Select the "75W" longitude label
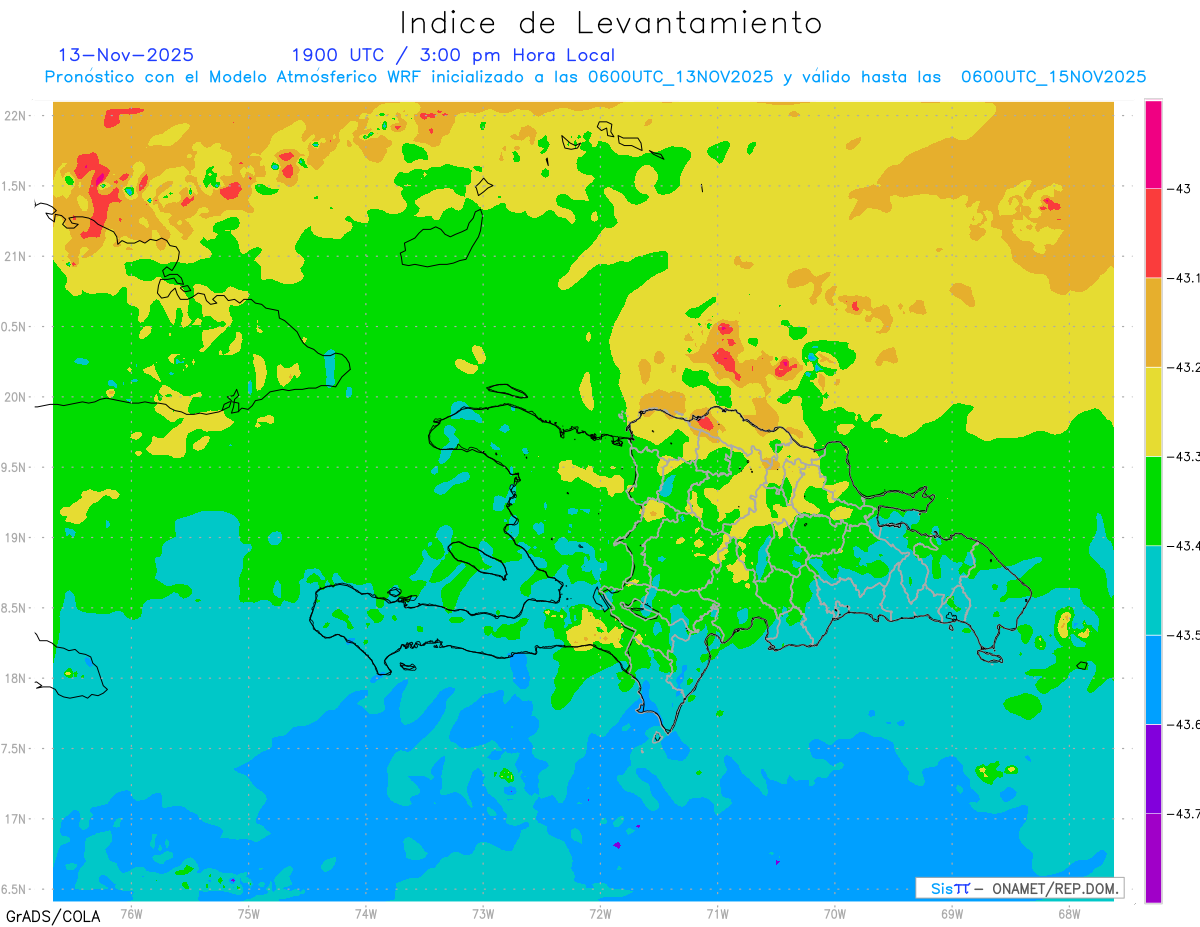 click(x=248, y=913)
